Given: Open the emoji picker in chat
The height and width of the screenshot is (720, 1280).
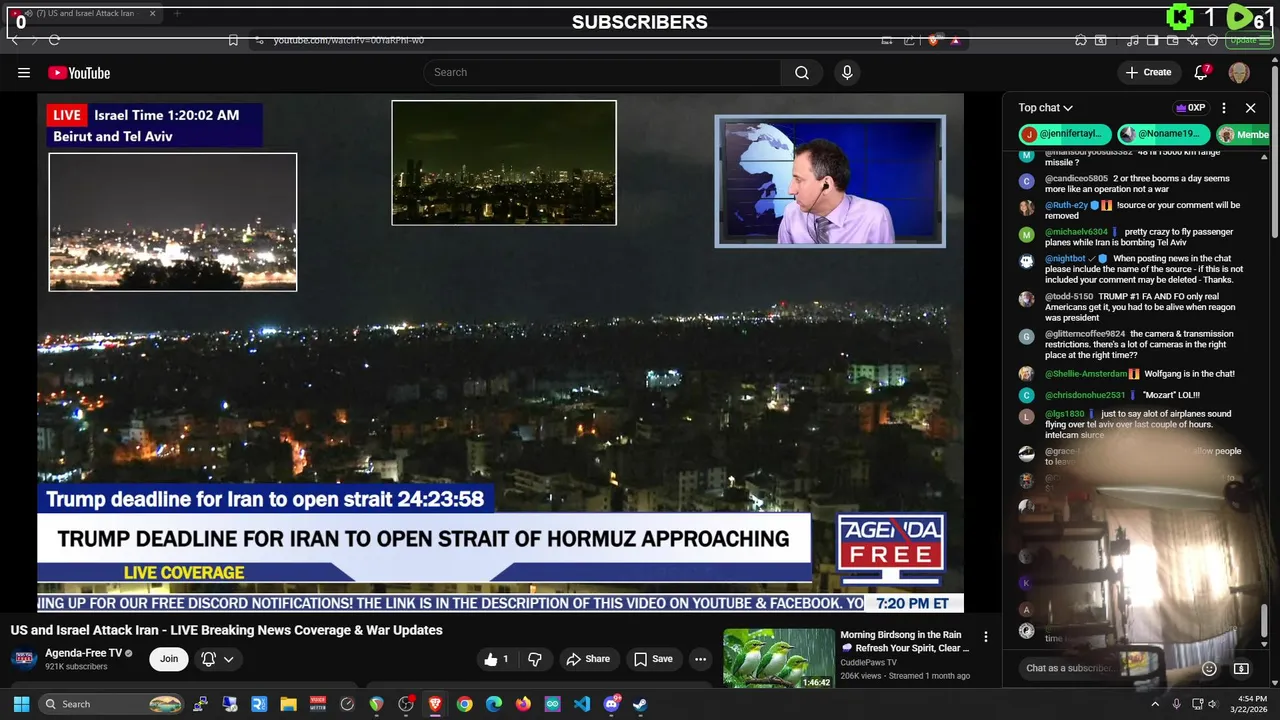Looking at the screenshot, I should click(x=1209, y=668).
